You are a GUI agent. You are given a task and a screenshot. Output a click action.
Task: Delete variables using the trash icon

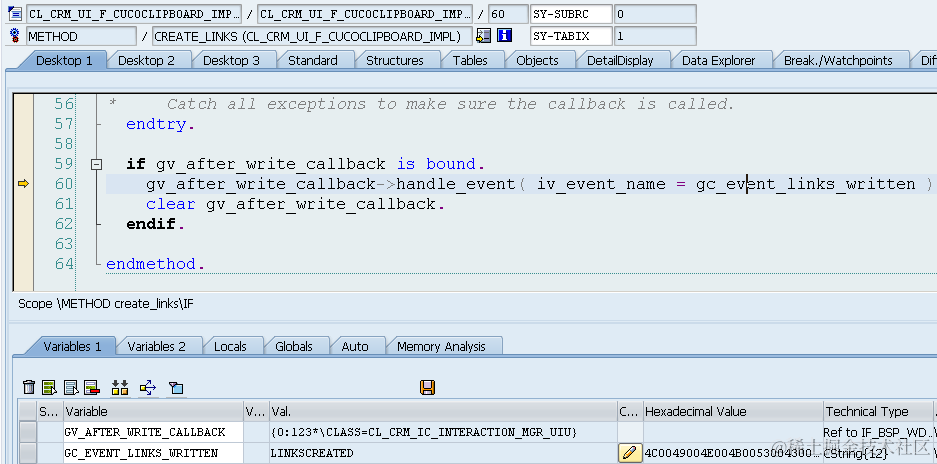tap(29, 387)
